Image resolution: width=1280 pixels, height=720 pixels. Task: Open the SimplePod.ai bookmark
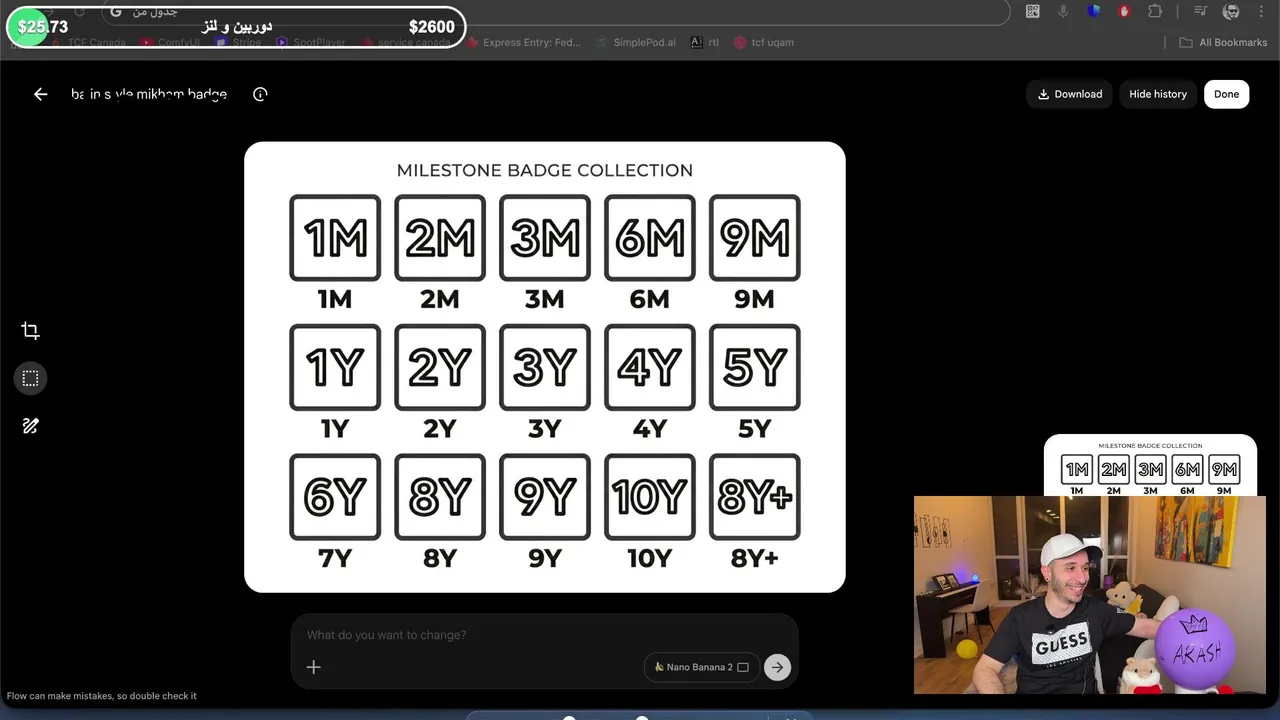point(636,43)
